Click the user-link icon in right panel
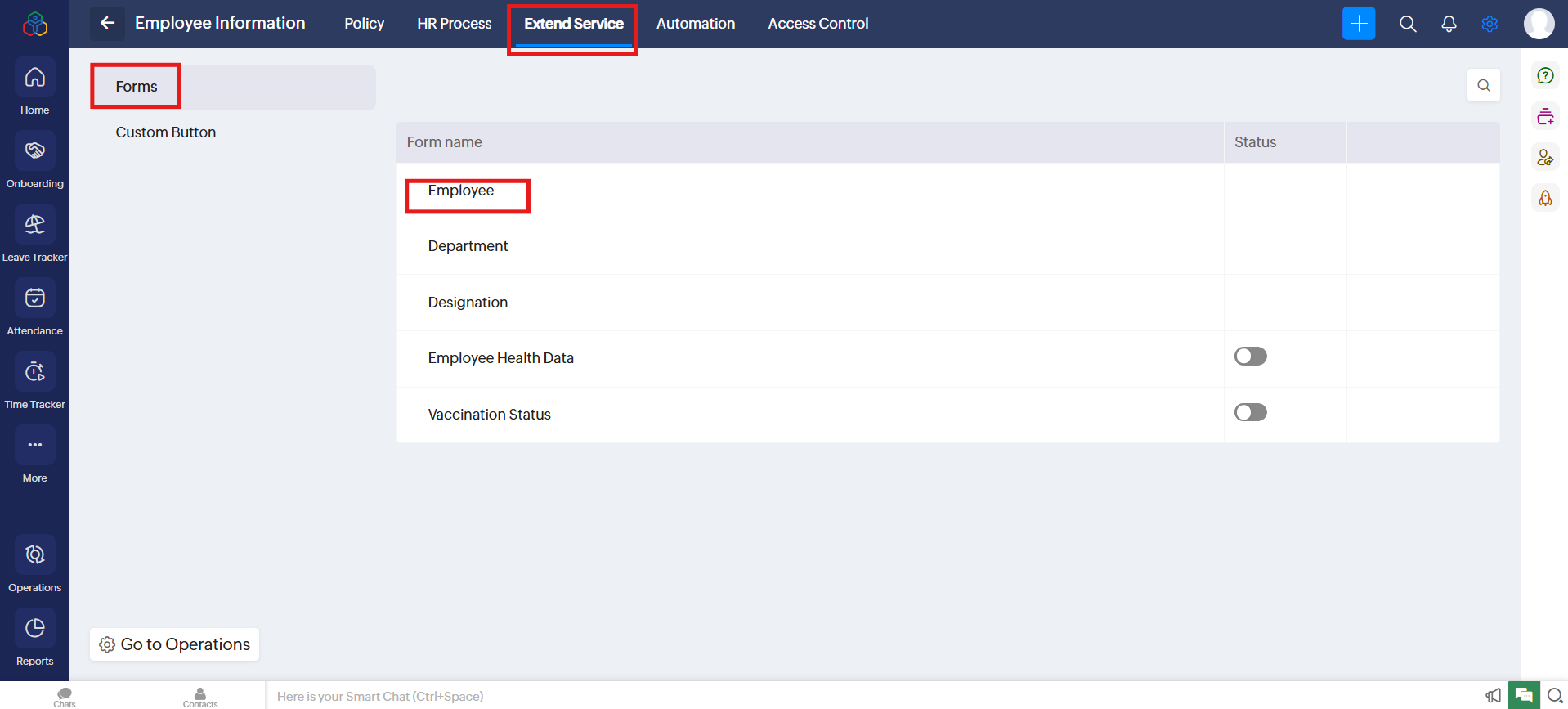Image resolution: width=1568 pixels, height=709 pixels. 1545,157
